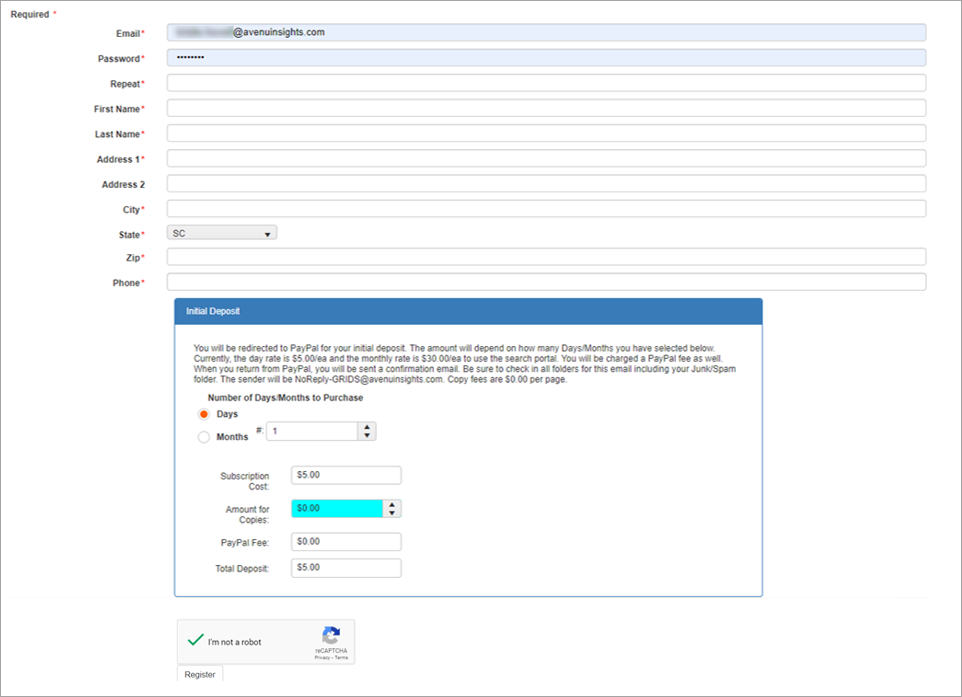
Task: Focus the Zip code field
Action: click(x=545, y=257)
